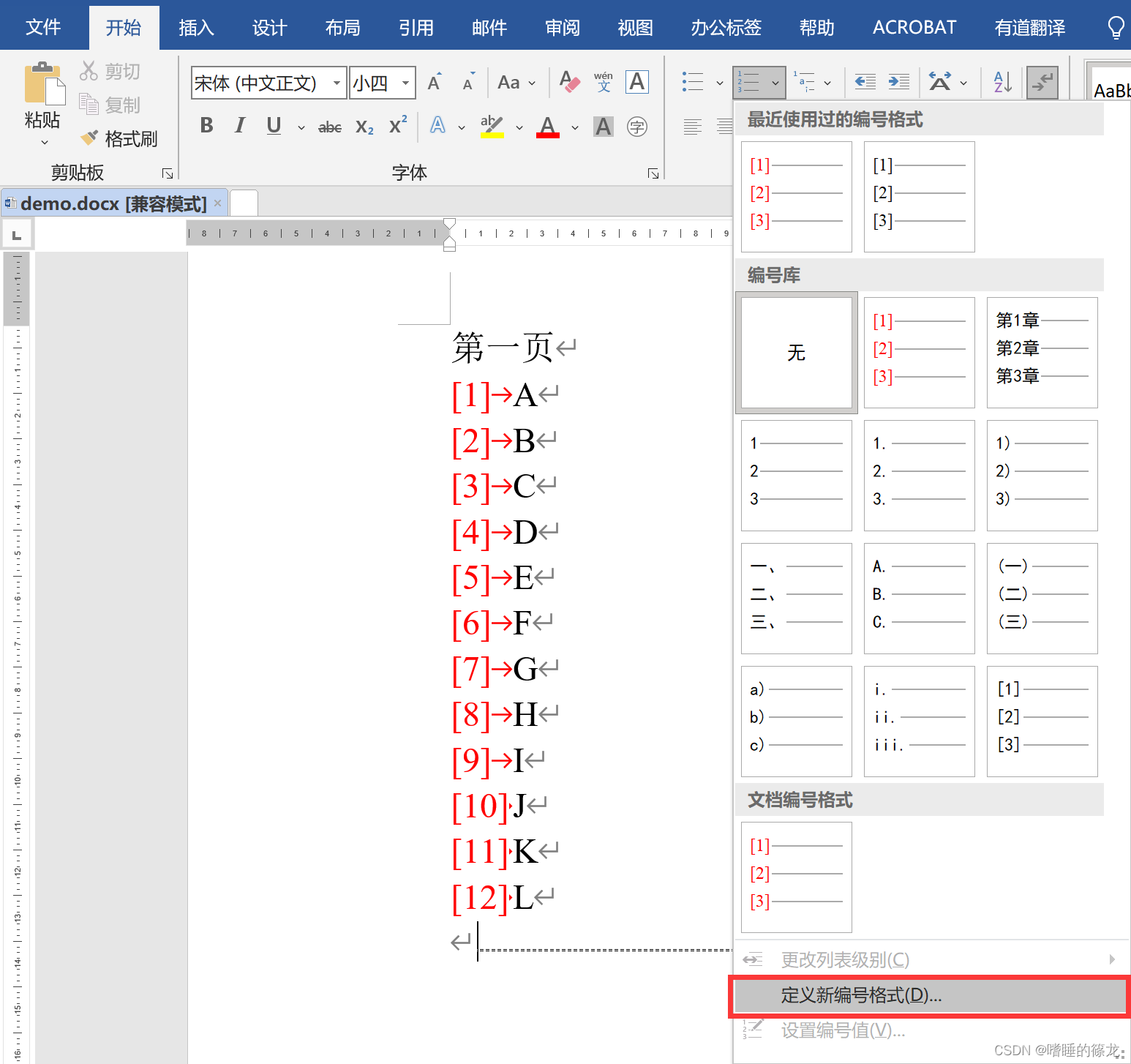Choose 设置编号值(V)... menu entry

[929, 1030]
